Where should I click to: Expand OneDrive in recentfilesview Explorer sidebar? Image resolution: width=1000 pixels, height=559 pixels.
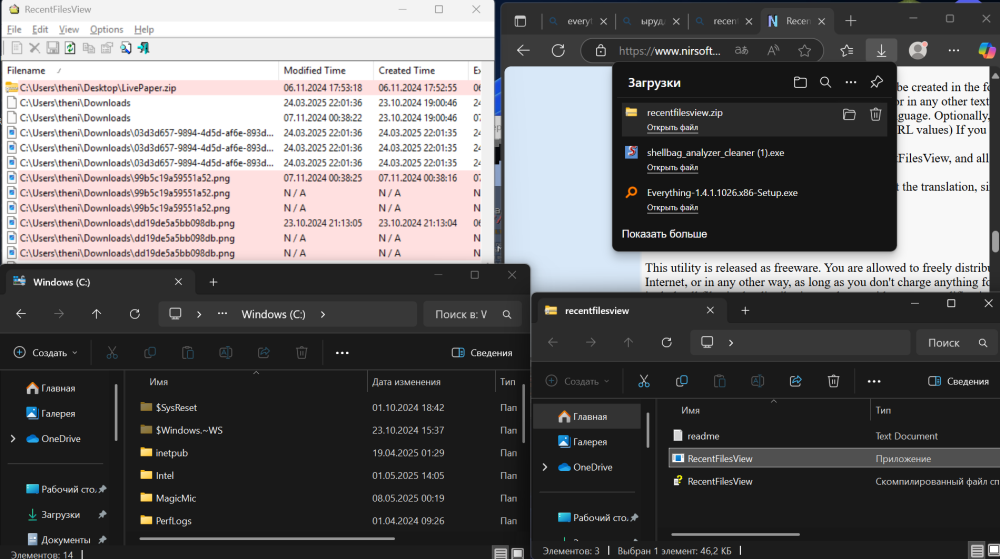(x=545, y=467)
